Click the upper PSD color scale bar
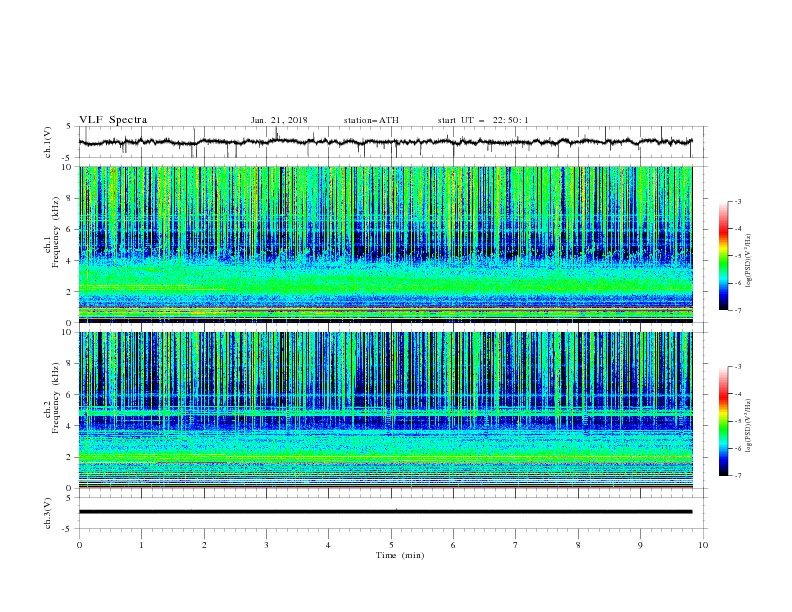792x612 pixels. 723,256
